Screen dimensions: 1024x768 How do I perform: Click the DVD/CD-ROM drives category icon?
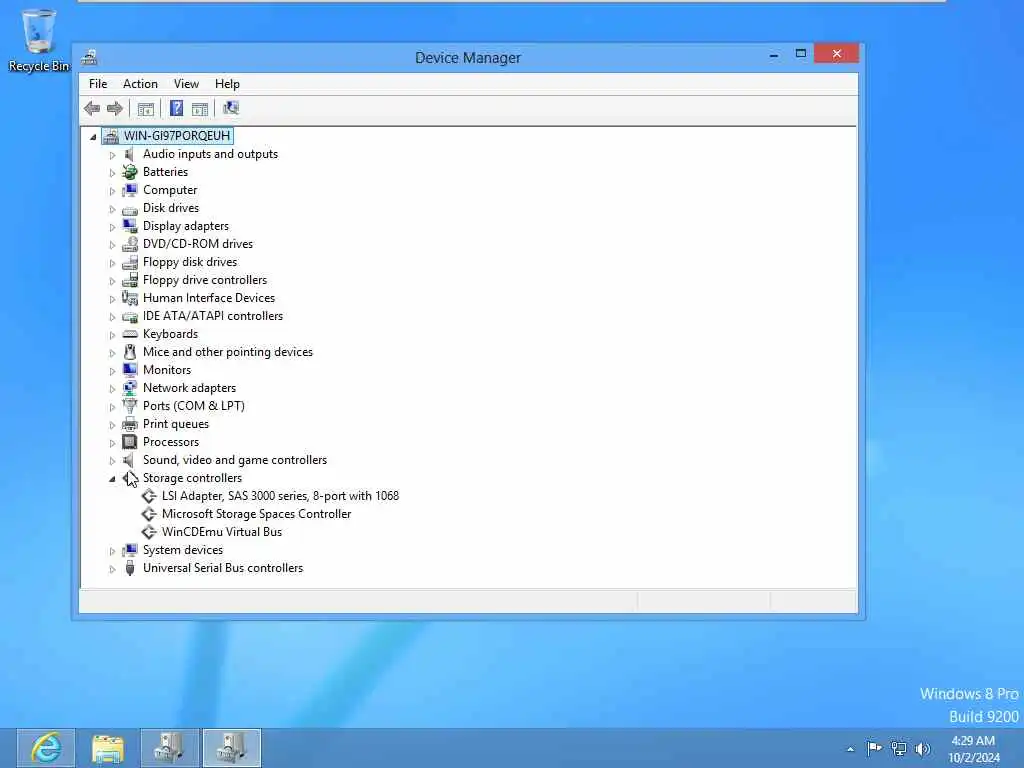(130, 244)
